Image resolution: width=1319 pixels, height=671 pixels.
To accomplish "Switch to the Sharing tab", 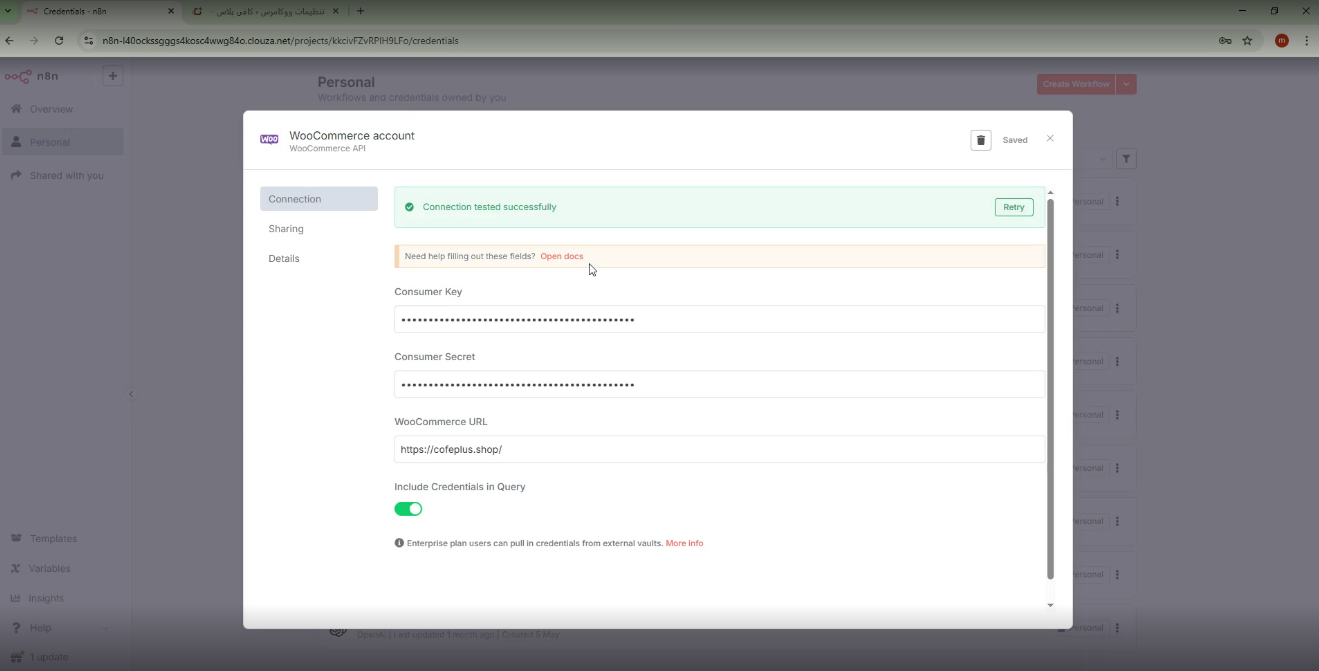I will (x=286, y=229).
